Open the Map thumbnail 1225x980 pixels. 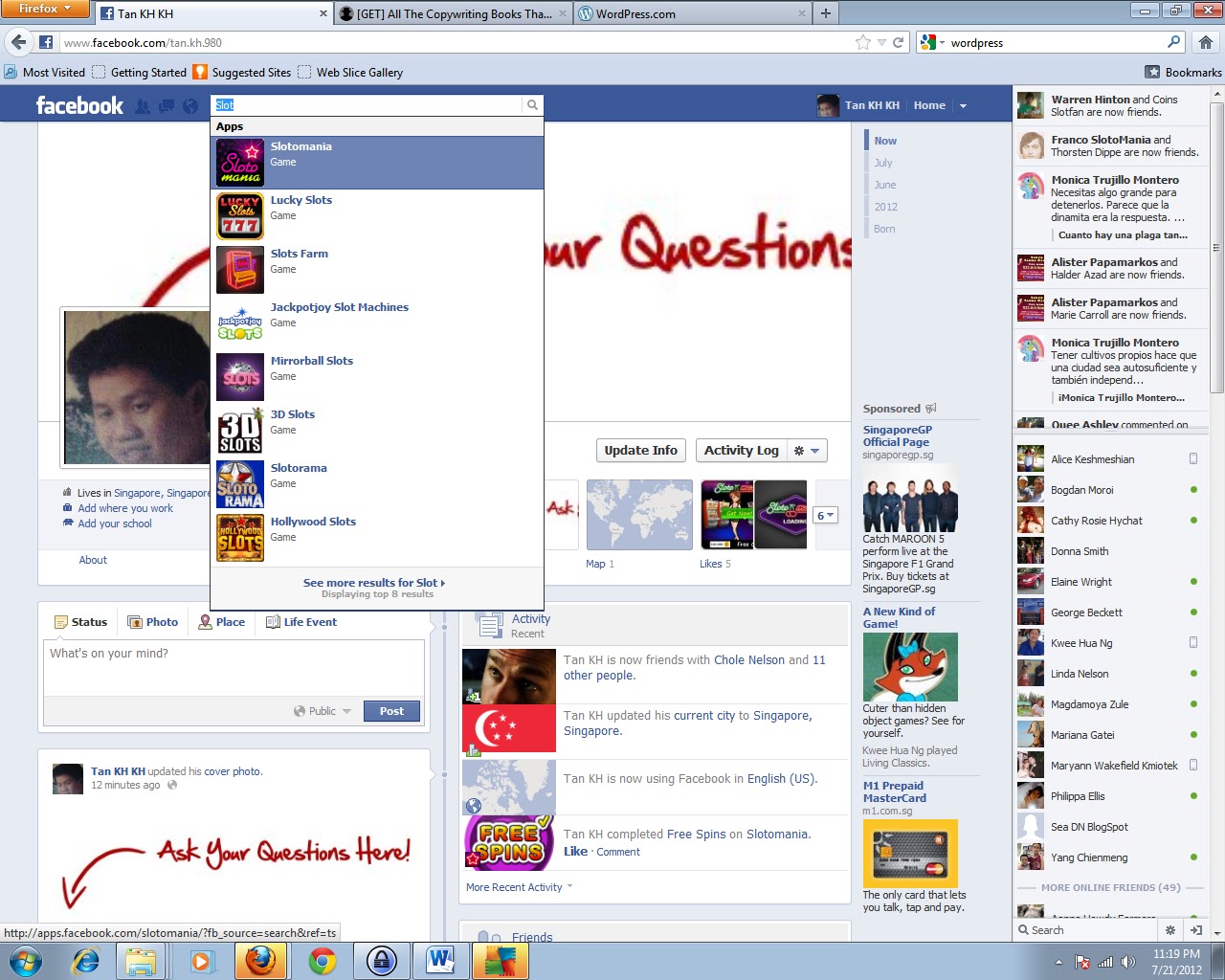pyautogui.click(x=639, y=515)
